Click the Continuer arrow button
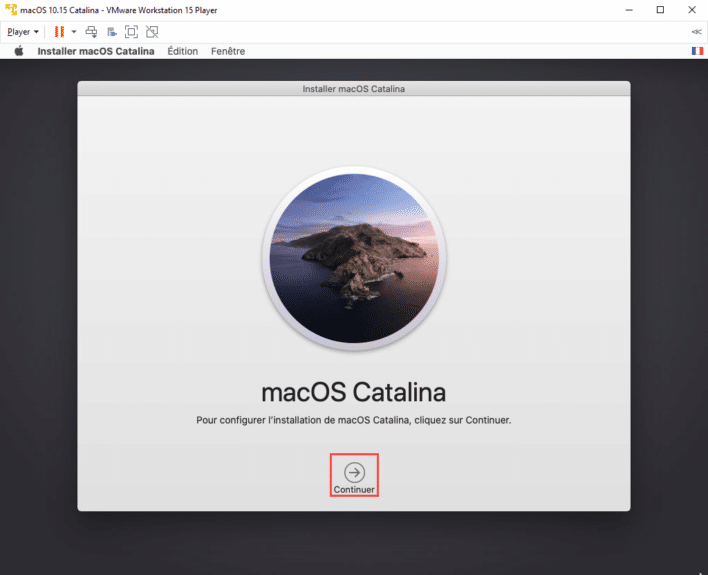This screenshot has width=708, height=575. (x=354, y=472)
